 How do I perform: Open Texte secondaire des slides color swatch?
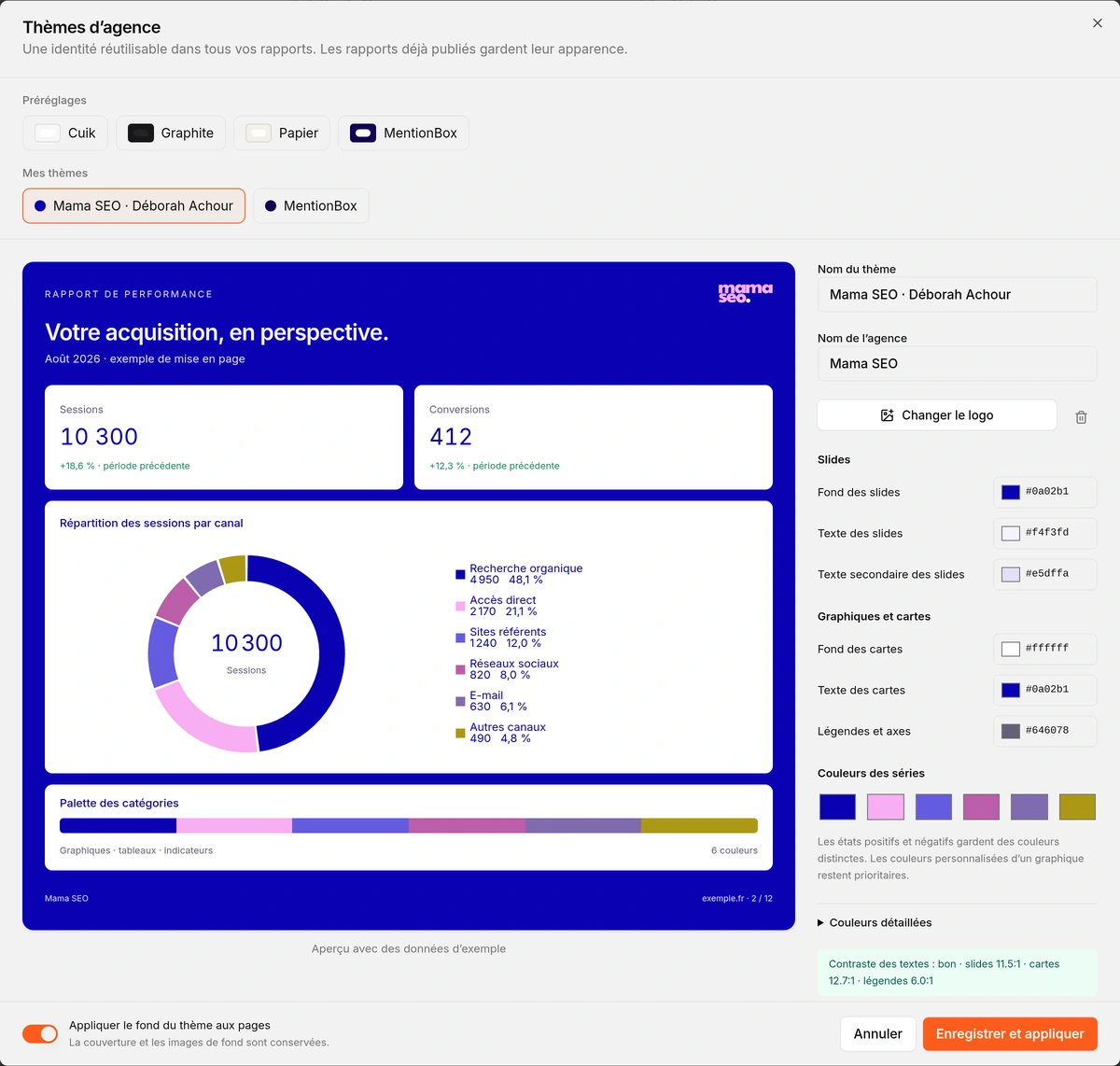(x=1011, y=574)
